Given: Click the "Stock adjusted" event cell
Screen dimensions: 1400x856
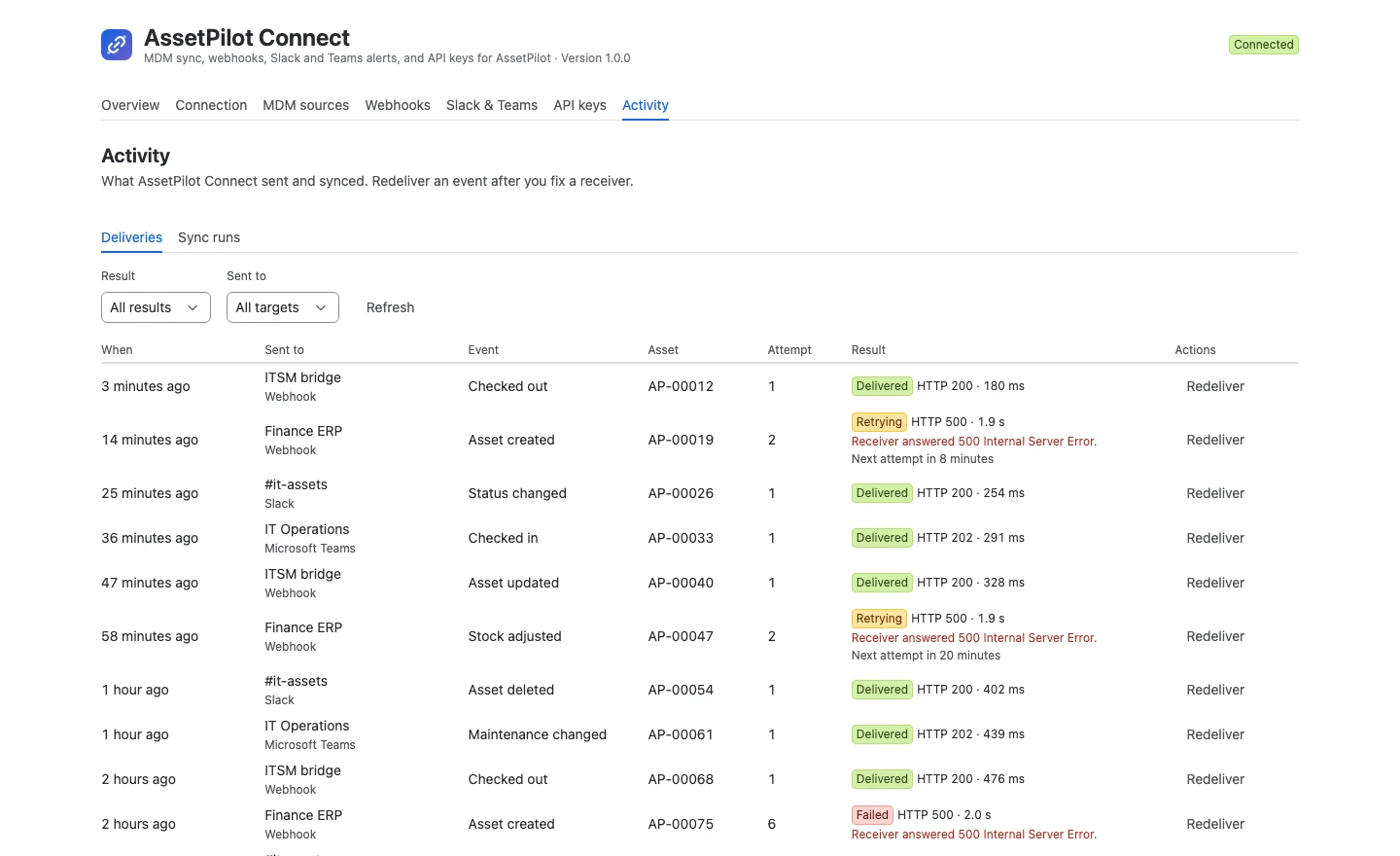Looking at the screenshot, I should pyautogui.click(x=515, y=636).
